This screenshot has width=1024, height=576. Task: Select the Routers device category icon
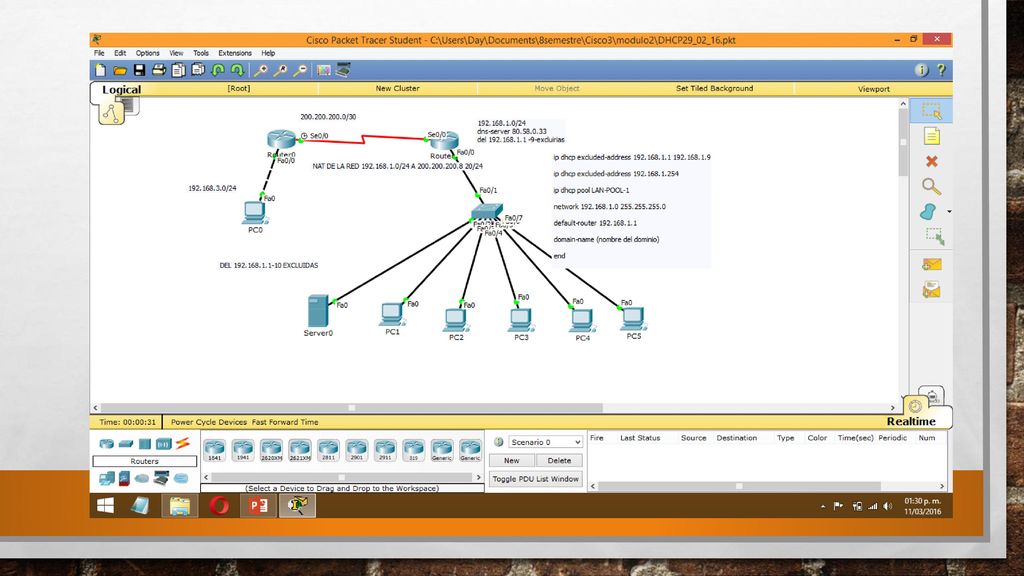(106, 443)
